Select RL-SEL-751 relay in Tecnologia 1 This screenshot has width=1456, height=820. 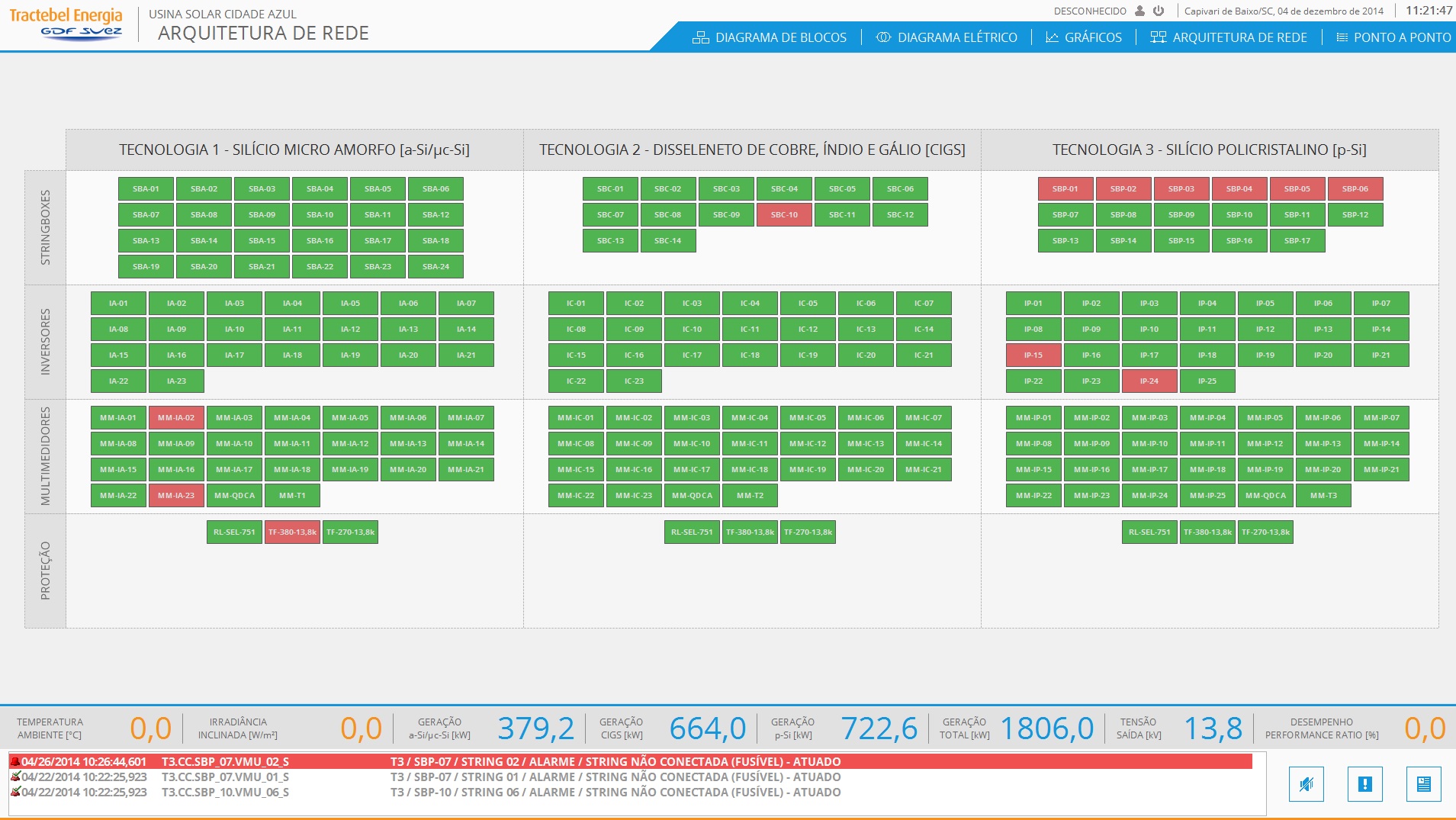[234, 532]
